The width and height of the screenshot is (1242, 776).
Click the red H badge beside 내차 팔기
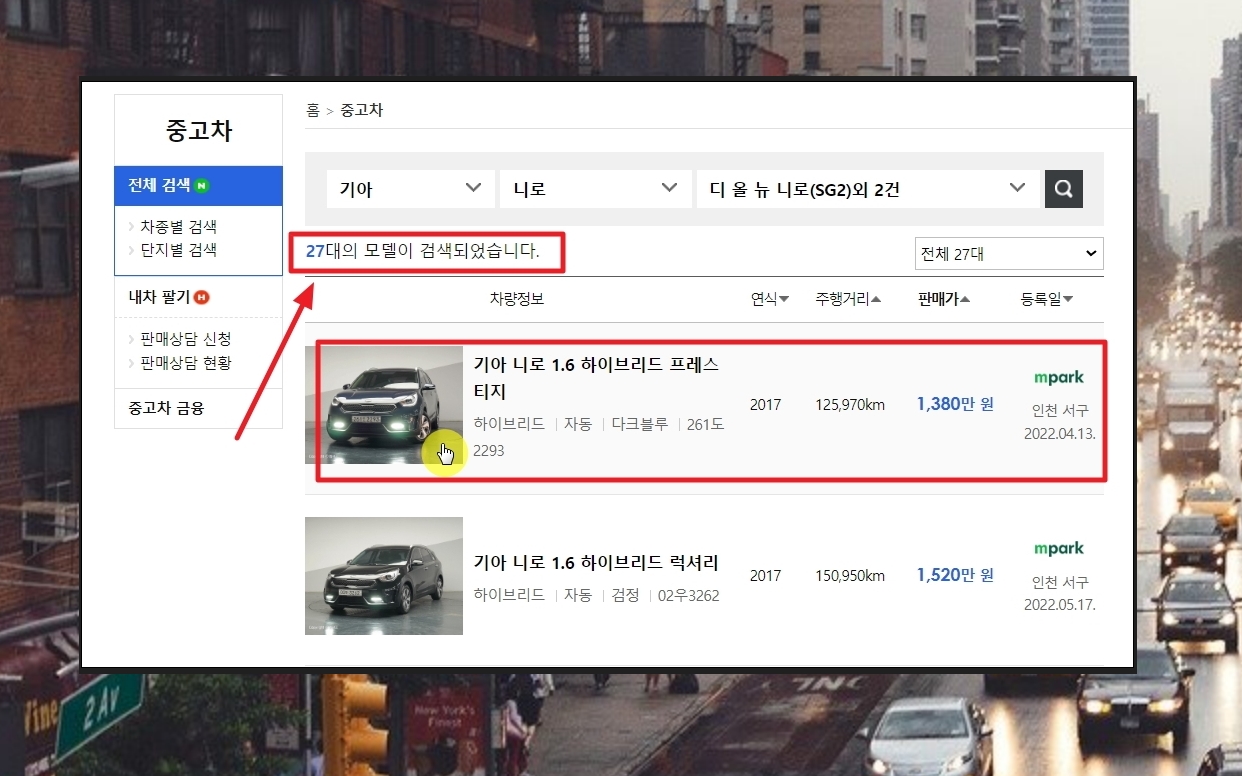point(202,297)
